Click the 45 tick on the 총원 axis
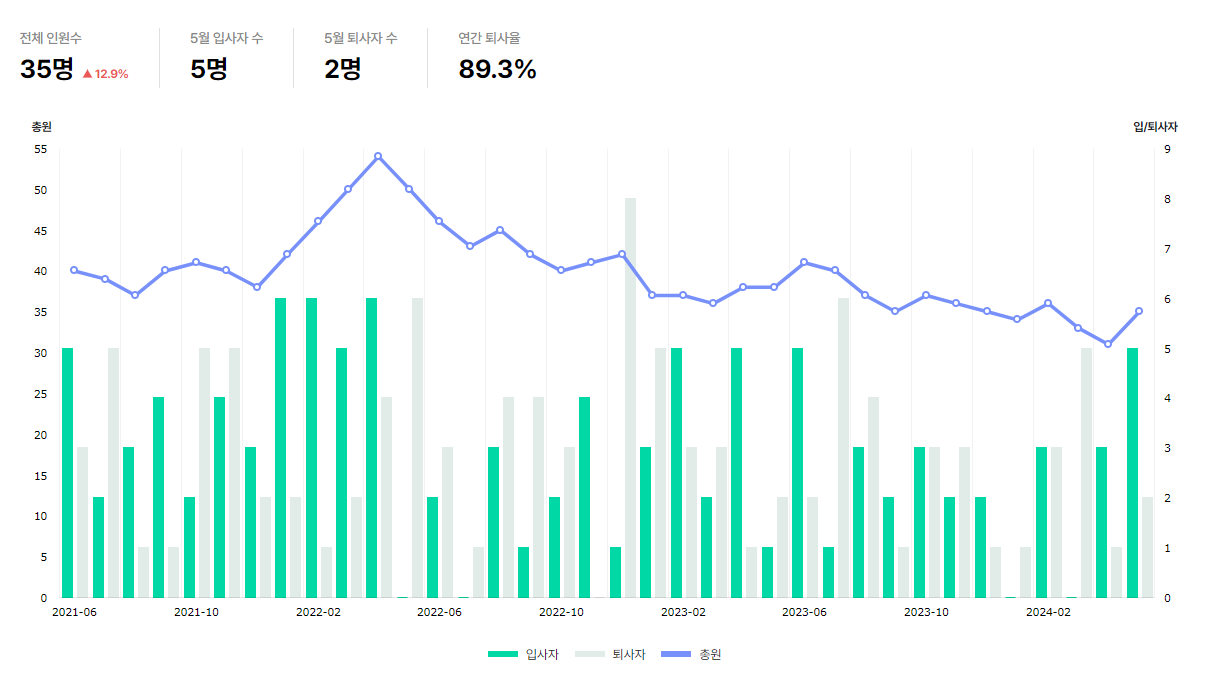The width and height of the screenshot is (1214, 689). click(41, 231)
